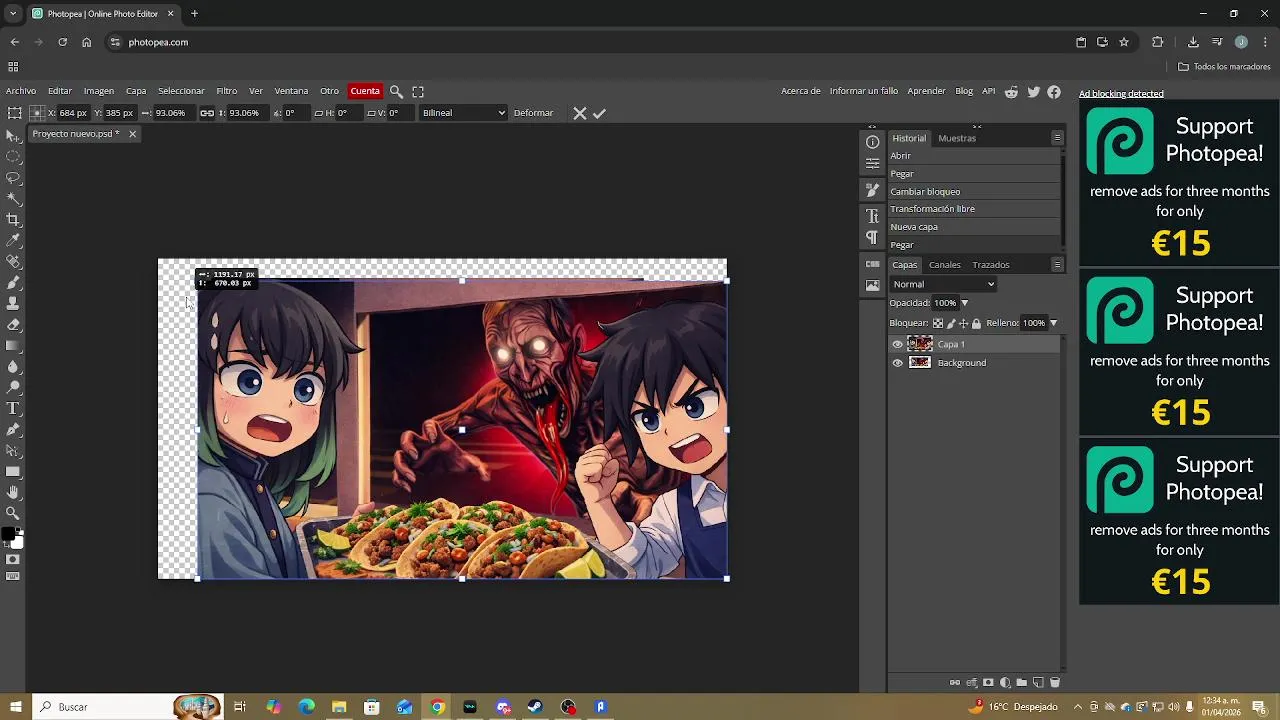
Task: Open the Historial panel options menu
Action: [1057, 138]
